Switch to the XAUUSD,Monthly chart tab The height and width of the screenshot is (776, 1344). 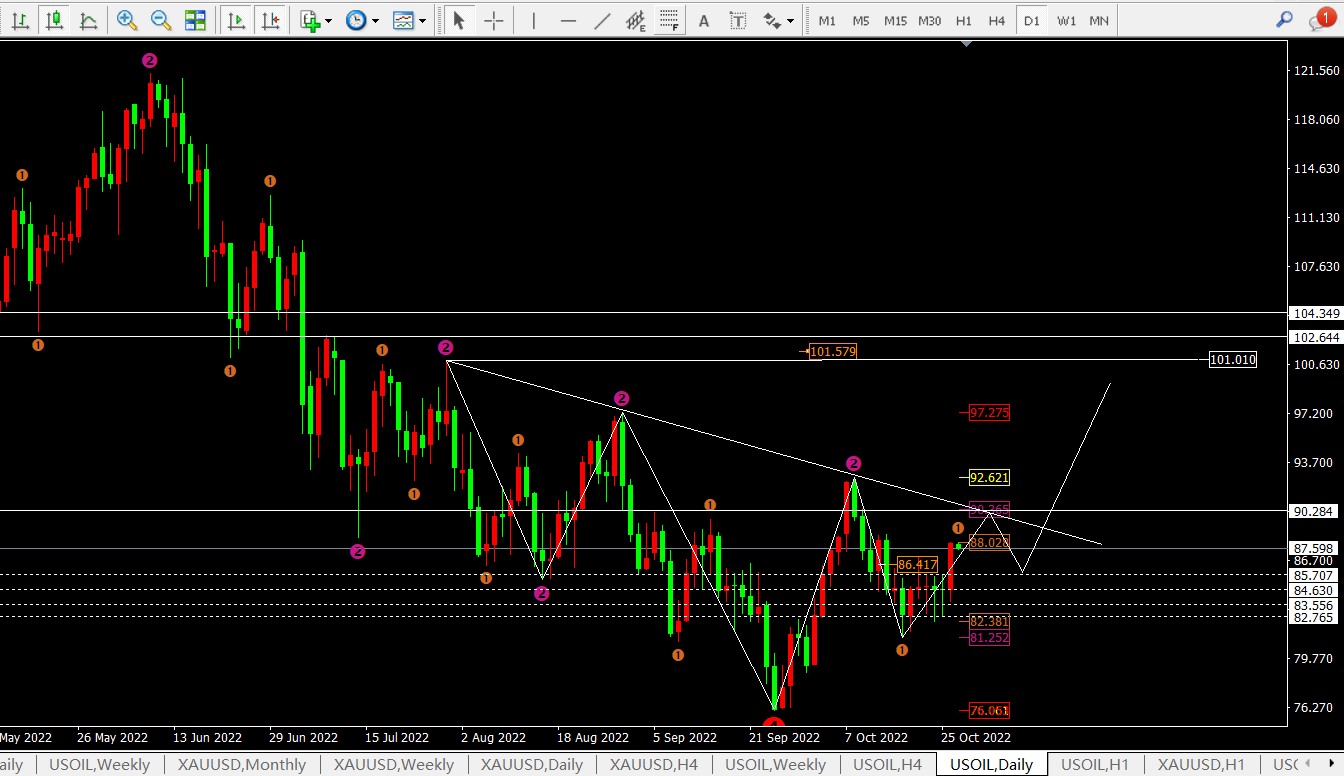pos(241,765)
